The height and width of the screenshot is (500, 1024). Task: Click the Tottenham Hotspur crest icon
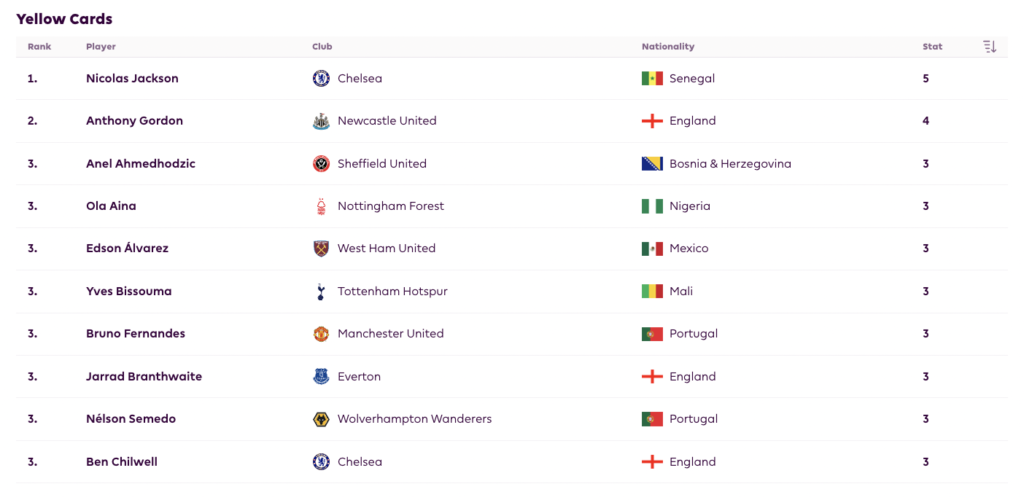(x=321, y=292)
